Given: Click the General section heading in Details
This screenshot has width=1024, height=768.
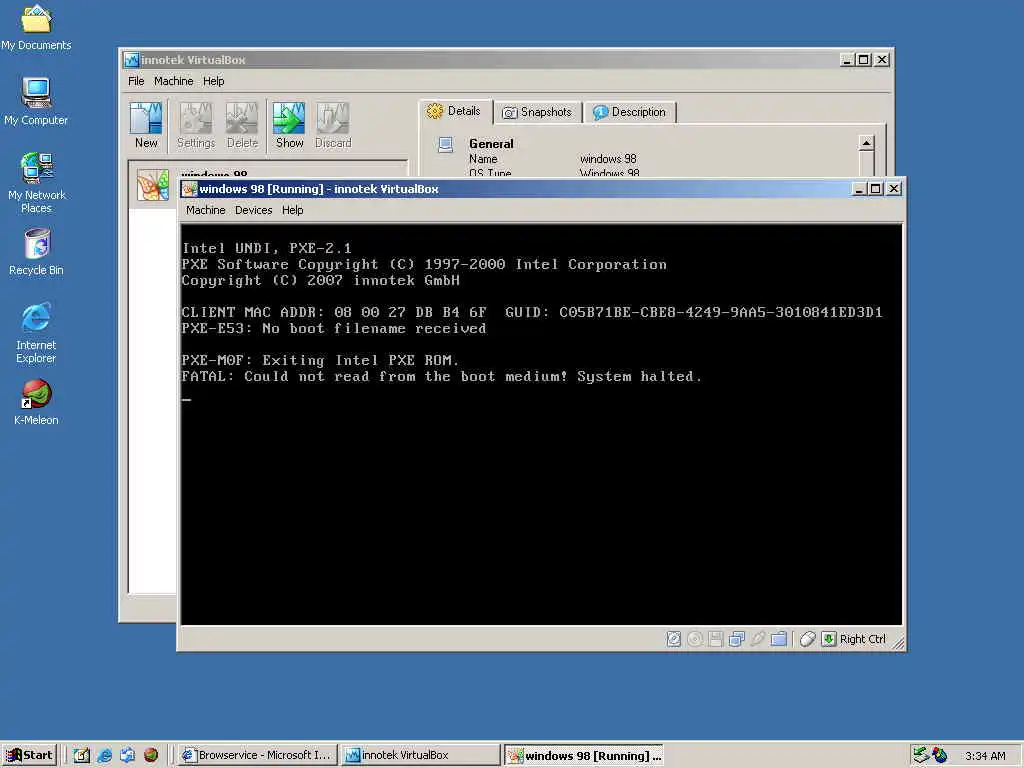Looking at the screenshot, I should [x=491, y=144].
